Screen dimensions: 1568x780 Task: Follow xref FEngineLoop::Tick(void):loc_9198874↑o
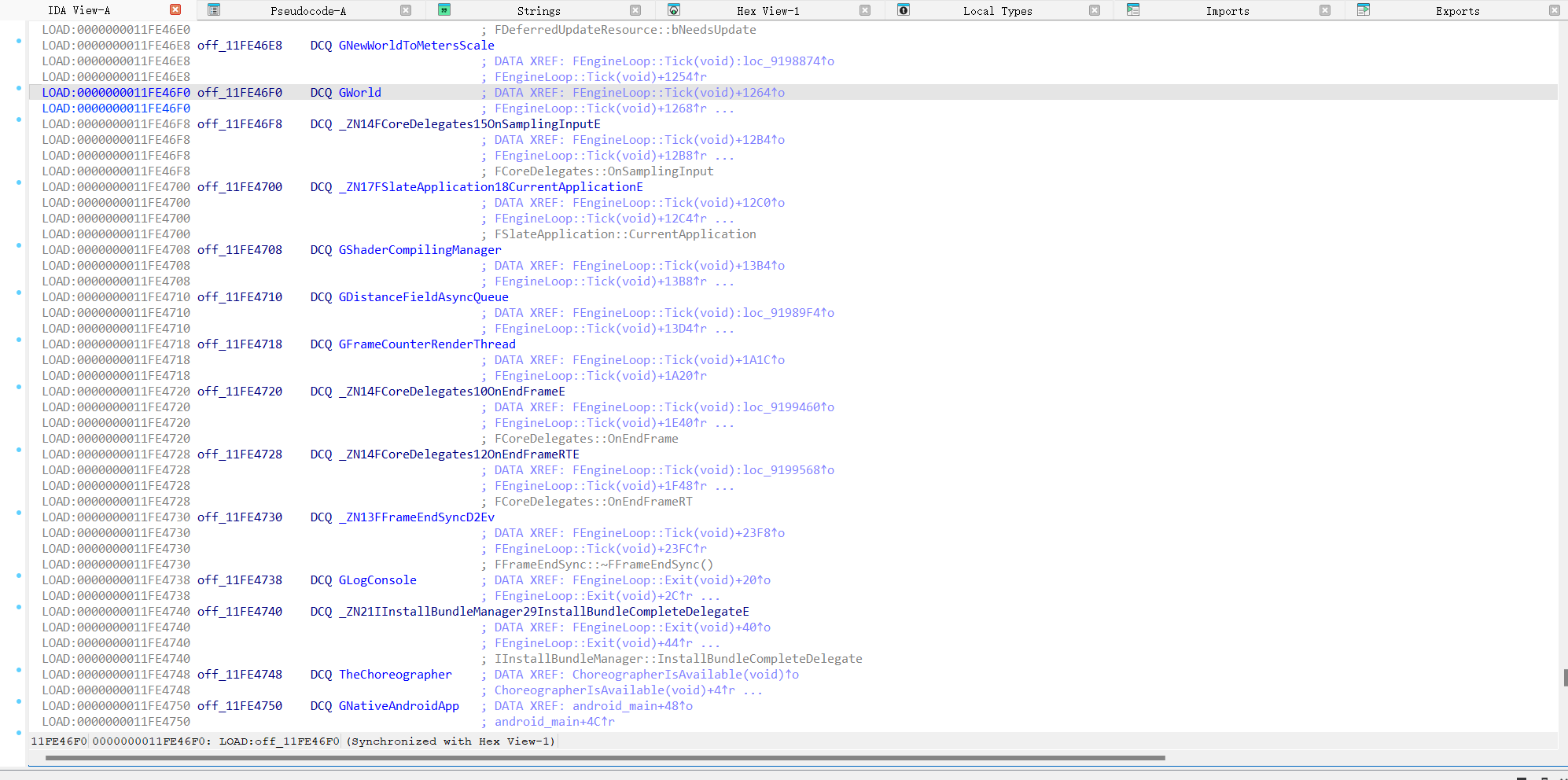703,61
